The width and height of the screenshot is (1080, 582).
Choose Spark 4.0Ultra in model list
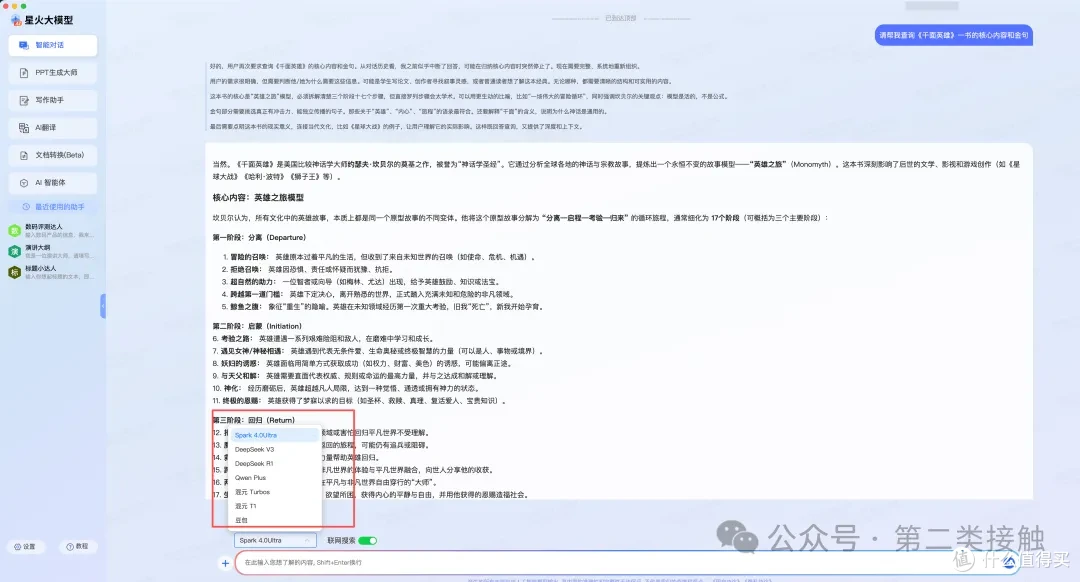(x=275, y=435)
